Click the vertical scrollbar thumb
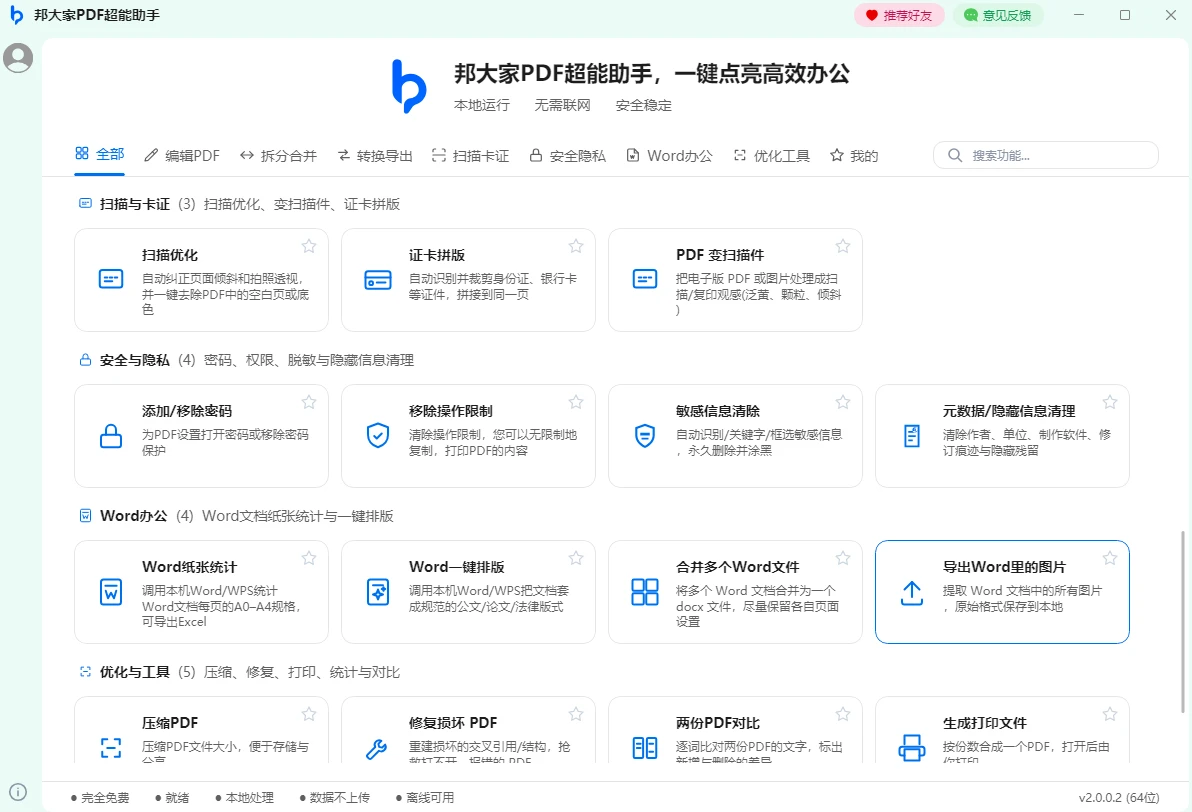The image size is (1192, 812). [x=1182, y=622]
